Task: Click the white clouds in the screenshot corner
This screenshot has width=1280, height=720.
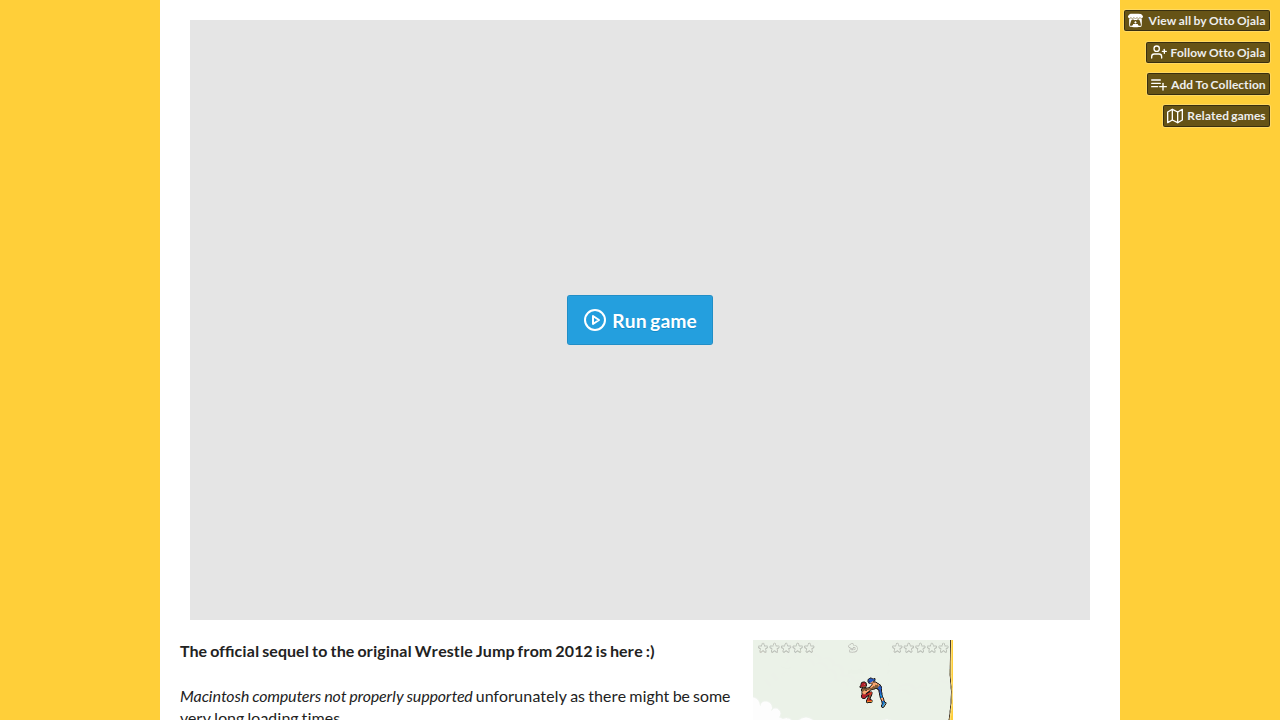Action: (770, 712)
